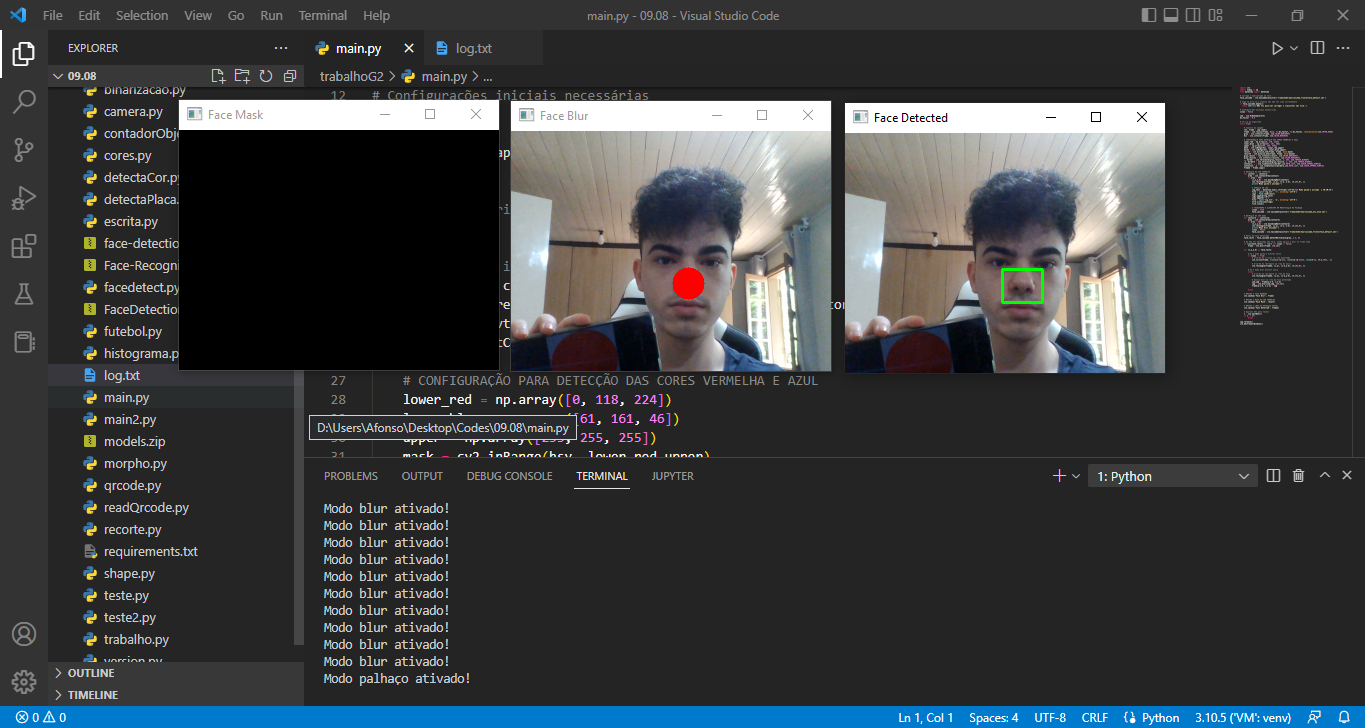Kill the active terminal
Image resolution: width=1365 pixels, height=728 pixels.
[x=1298, y=475]
